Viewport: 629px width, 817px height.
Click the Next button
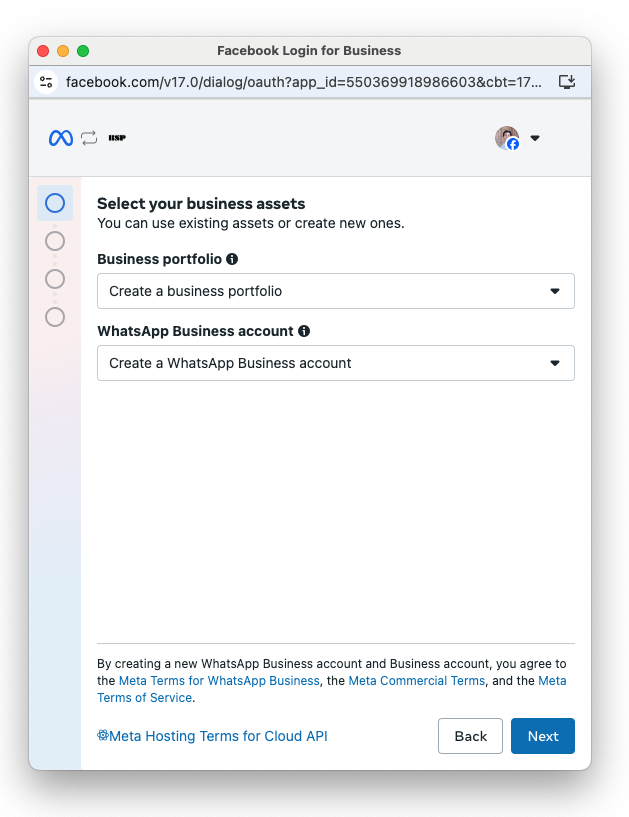[x=543, y=736]
